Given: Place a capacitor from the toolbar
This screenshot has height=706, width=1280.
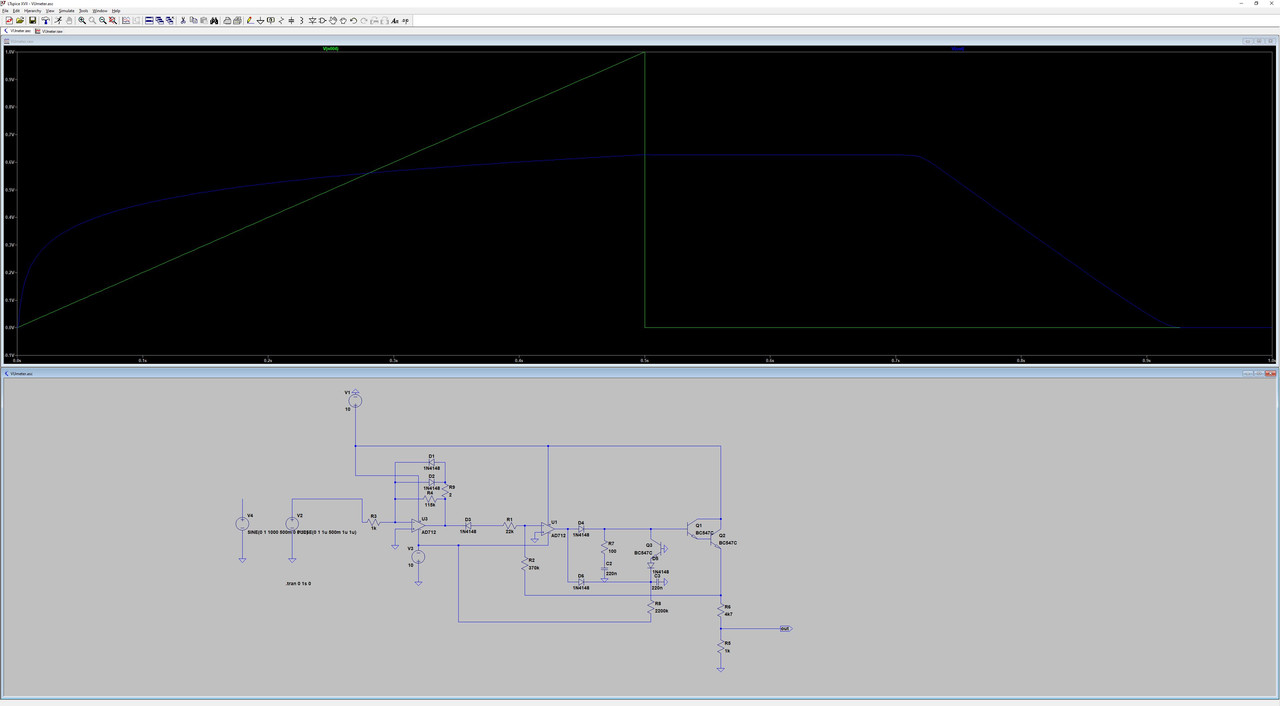Looking at the screenshot, I should click(x=291, y=20).
